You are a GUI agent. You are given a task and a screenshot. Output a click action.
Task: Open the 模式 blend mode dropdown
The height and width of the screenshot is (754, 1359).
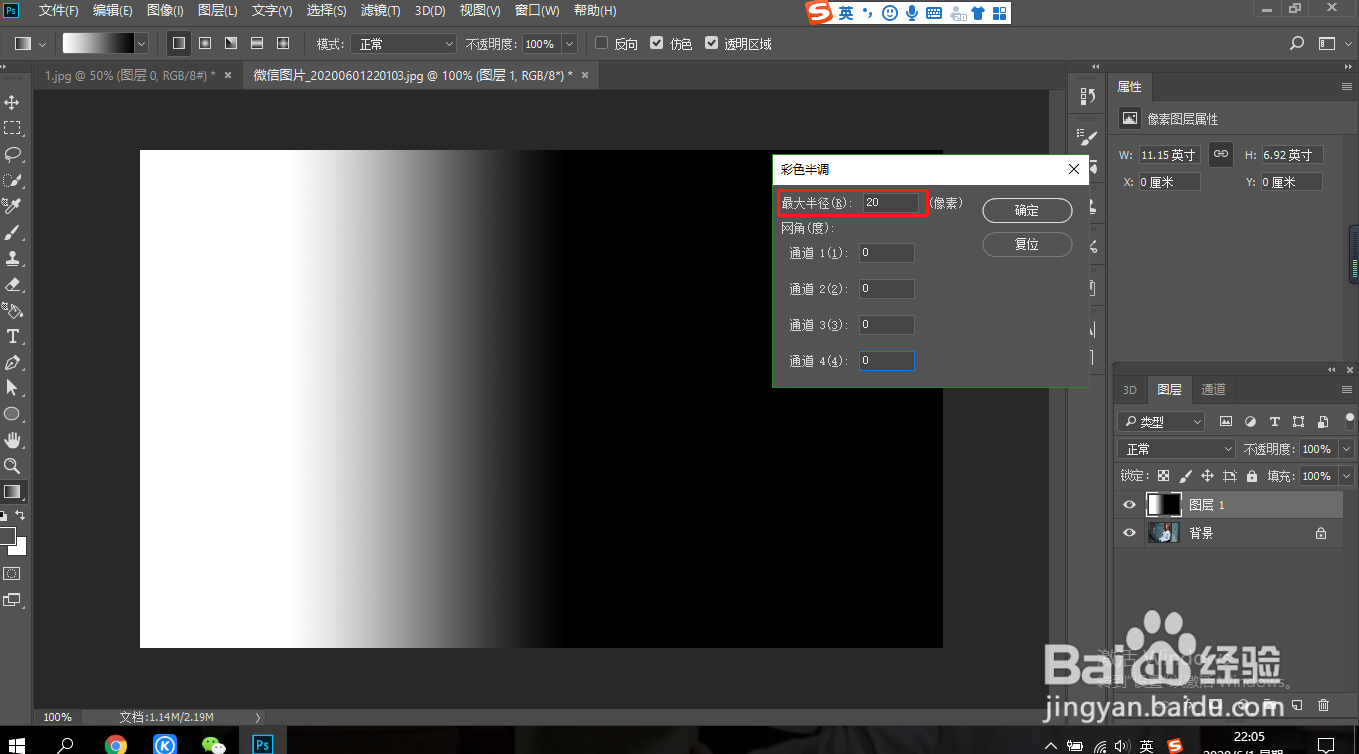coord(406,44)
